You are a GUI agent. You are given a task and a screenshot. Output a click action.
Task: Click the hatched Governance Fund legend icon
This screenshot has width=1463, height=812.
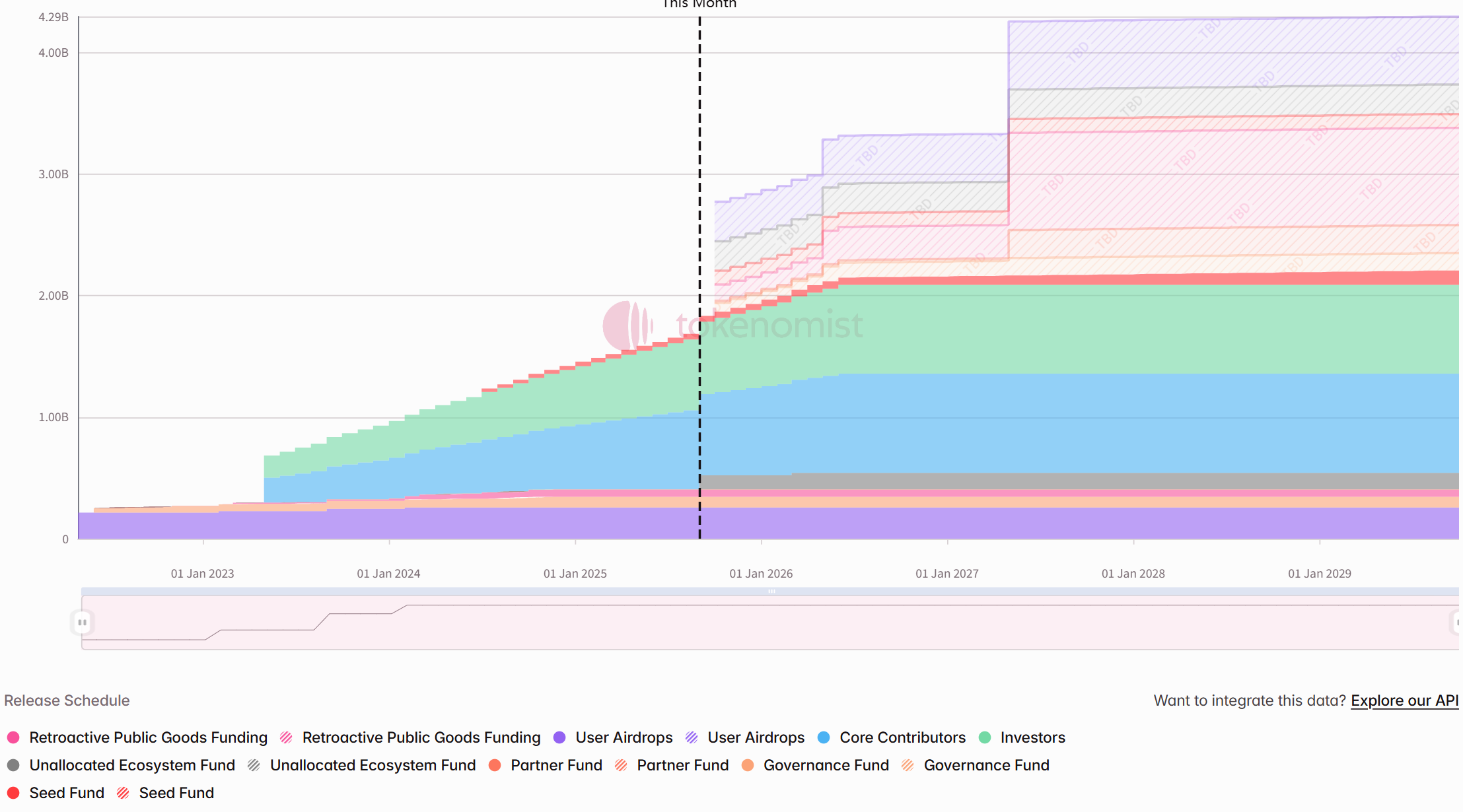tap(908, 765)
